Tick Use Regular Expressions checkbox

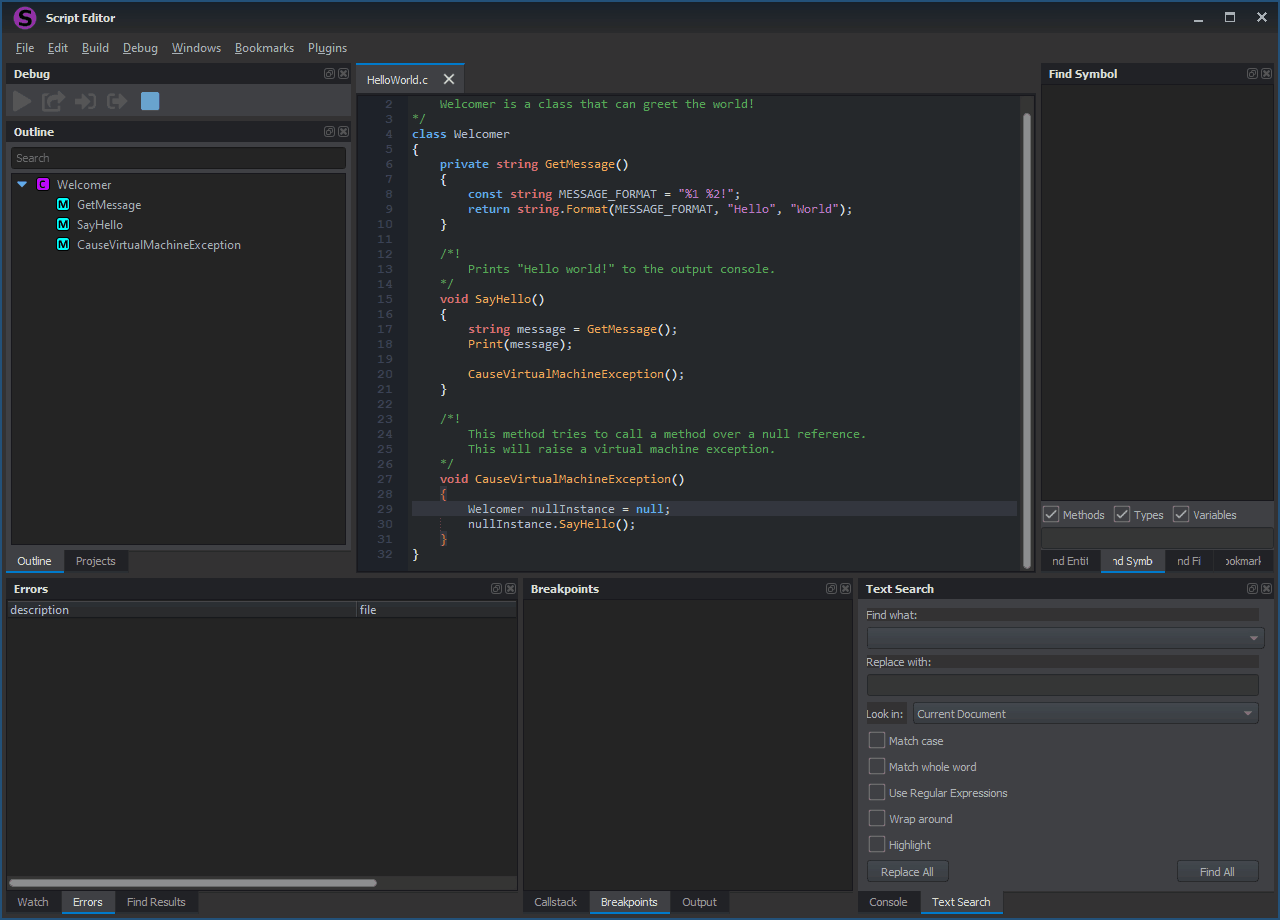(877, 793)
